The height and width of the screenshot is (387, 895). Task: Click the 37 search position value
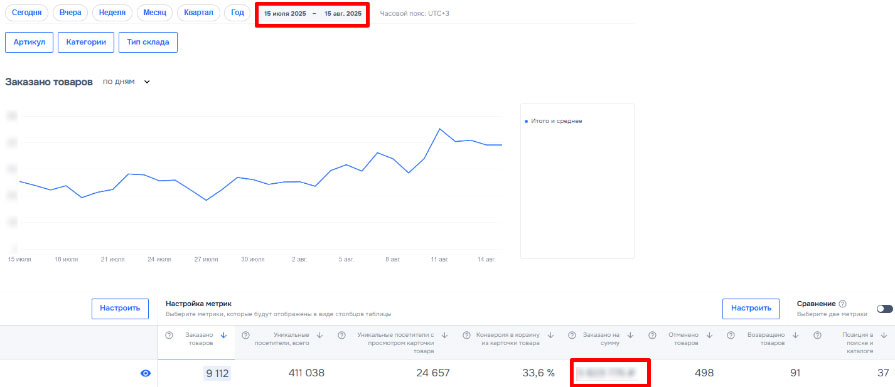(883, 373)
